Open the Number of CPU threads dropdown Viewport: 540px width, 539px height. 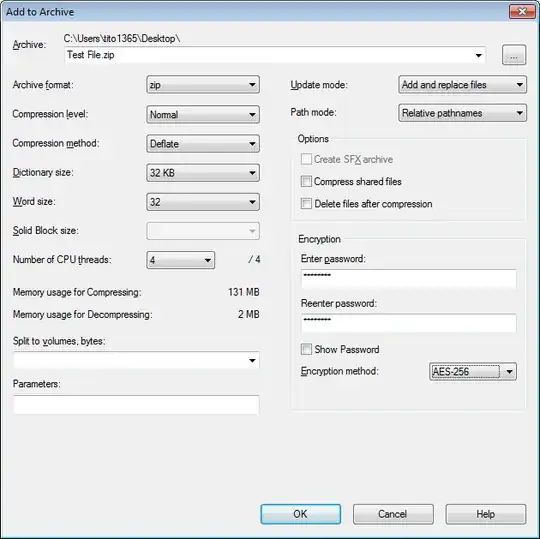[x=180, y=260]
